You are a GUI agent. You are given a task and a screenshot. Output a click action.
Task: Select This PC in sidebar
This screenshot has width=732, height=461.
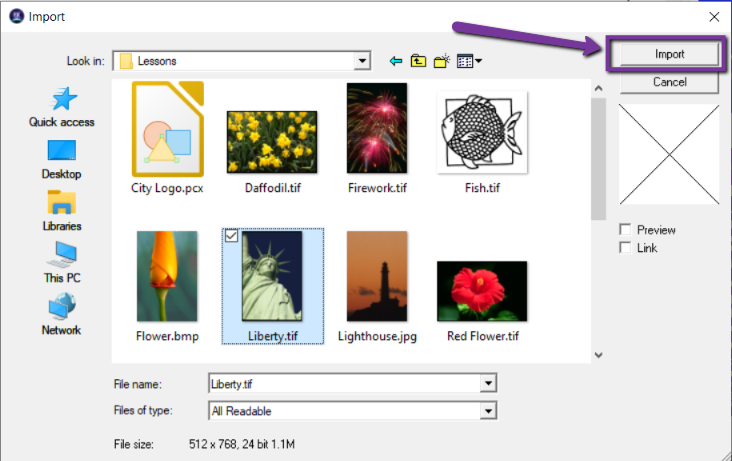[62, 262]
